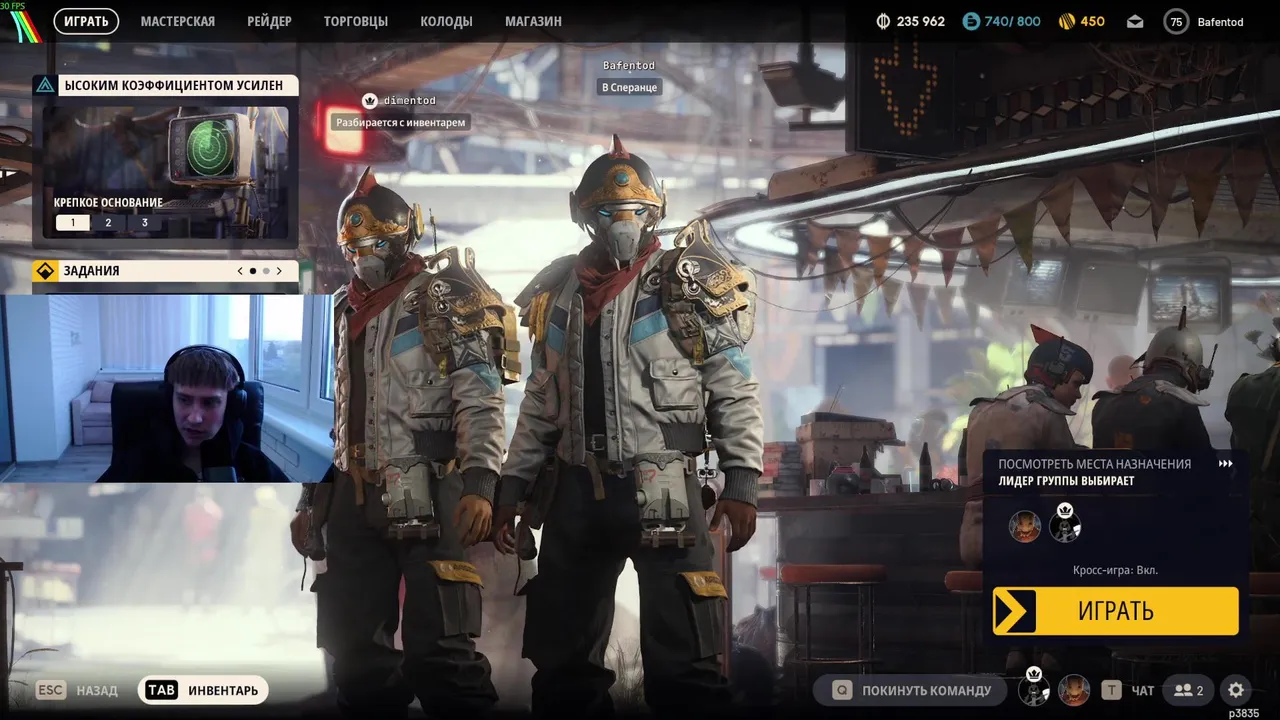Open the settings gear icon
Image resolution: width=1280 pixels, height=720 pixels.
1236,690
